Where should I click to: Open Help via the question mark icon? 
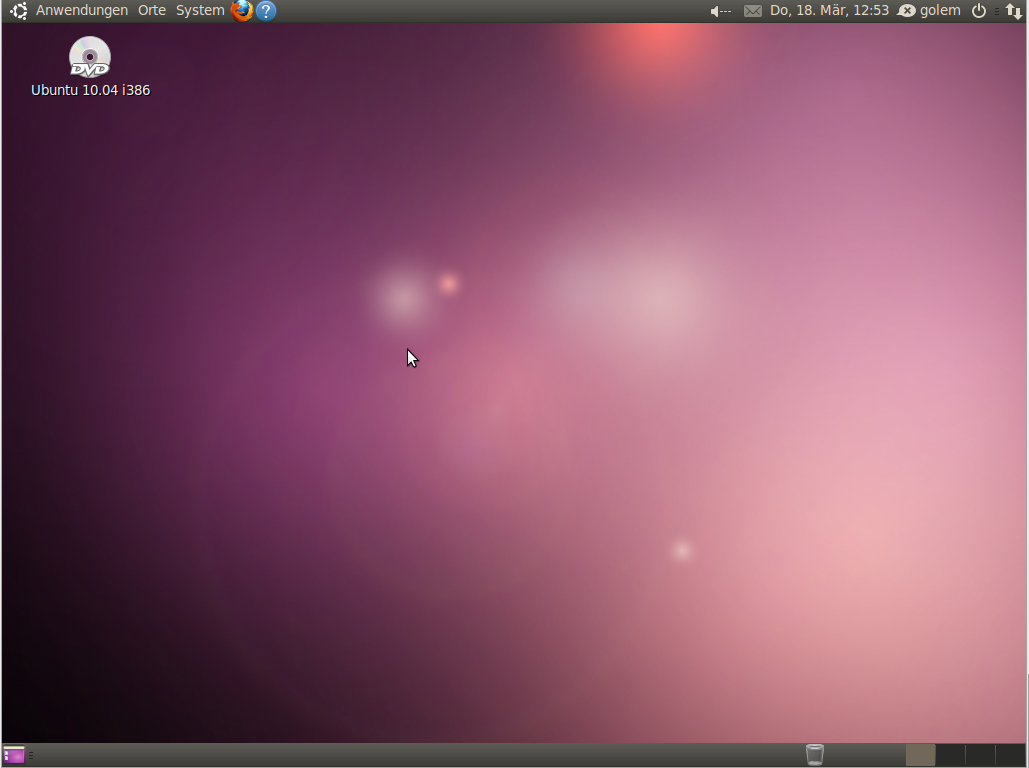[265, 11]
